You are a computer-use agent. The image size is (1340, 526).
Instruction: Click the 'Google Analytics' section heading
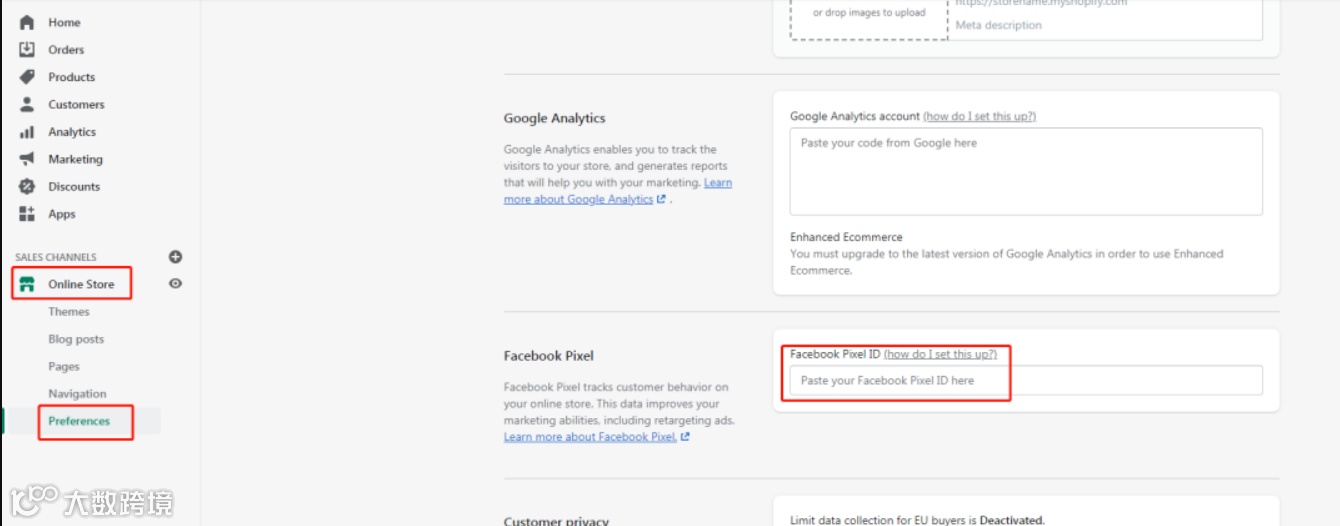click(x=555, y=118)
